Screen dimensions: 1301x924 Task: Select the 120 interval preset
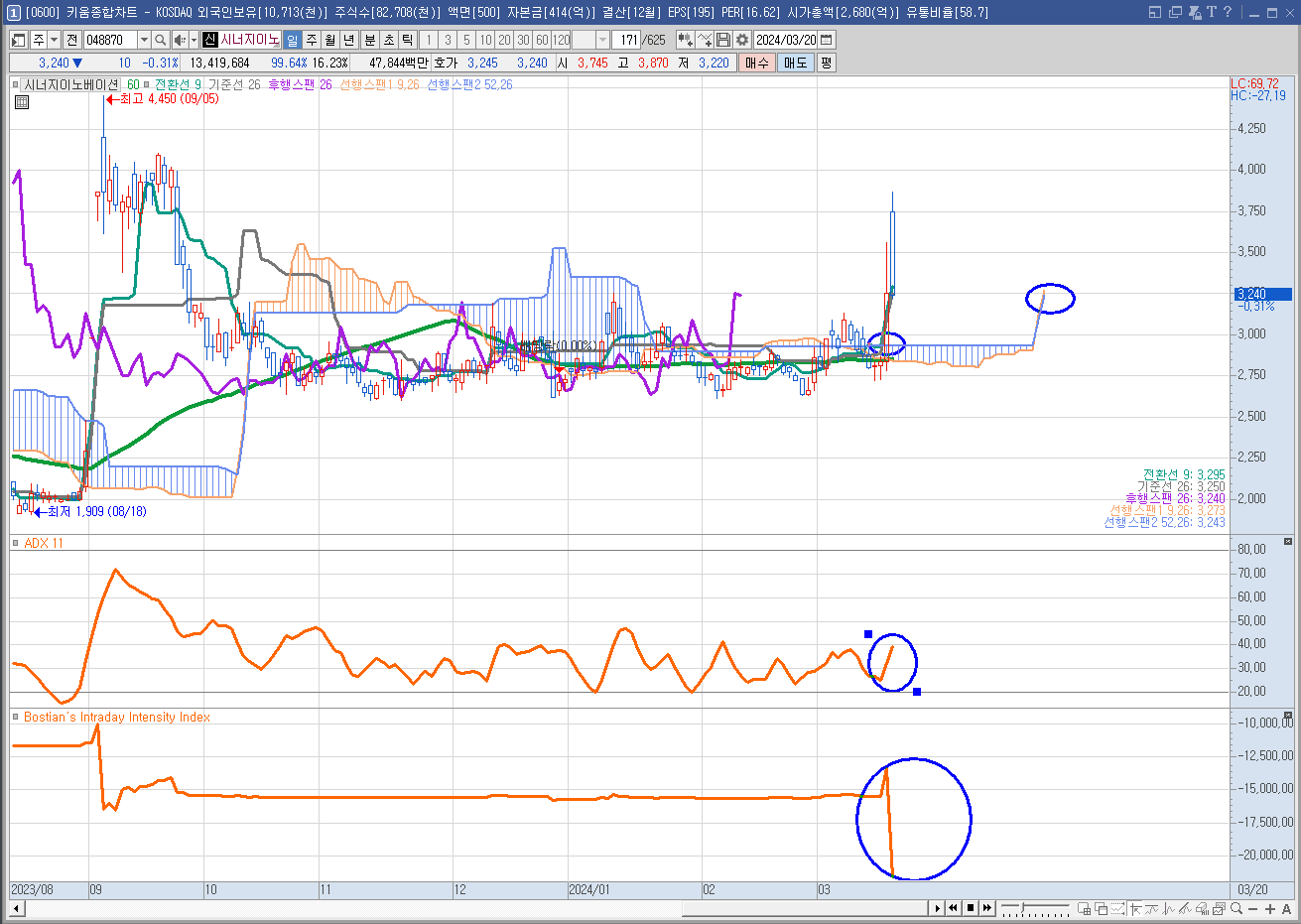(561, 40)
